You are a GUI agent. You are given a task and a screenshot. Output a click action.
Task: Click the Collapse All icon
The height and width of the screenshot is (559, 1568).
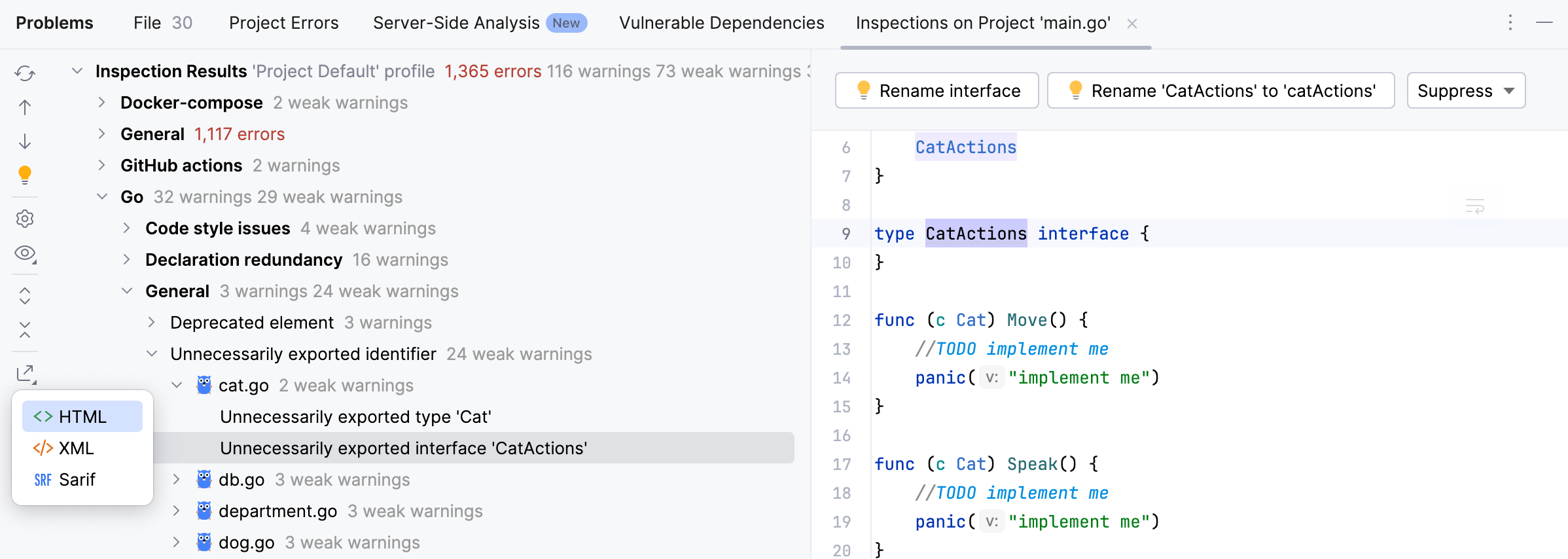pyautogui.click(x=25, y=330)
